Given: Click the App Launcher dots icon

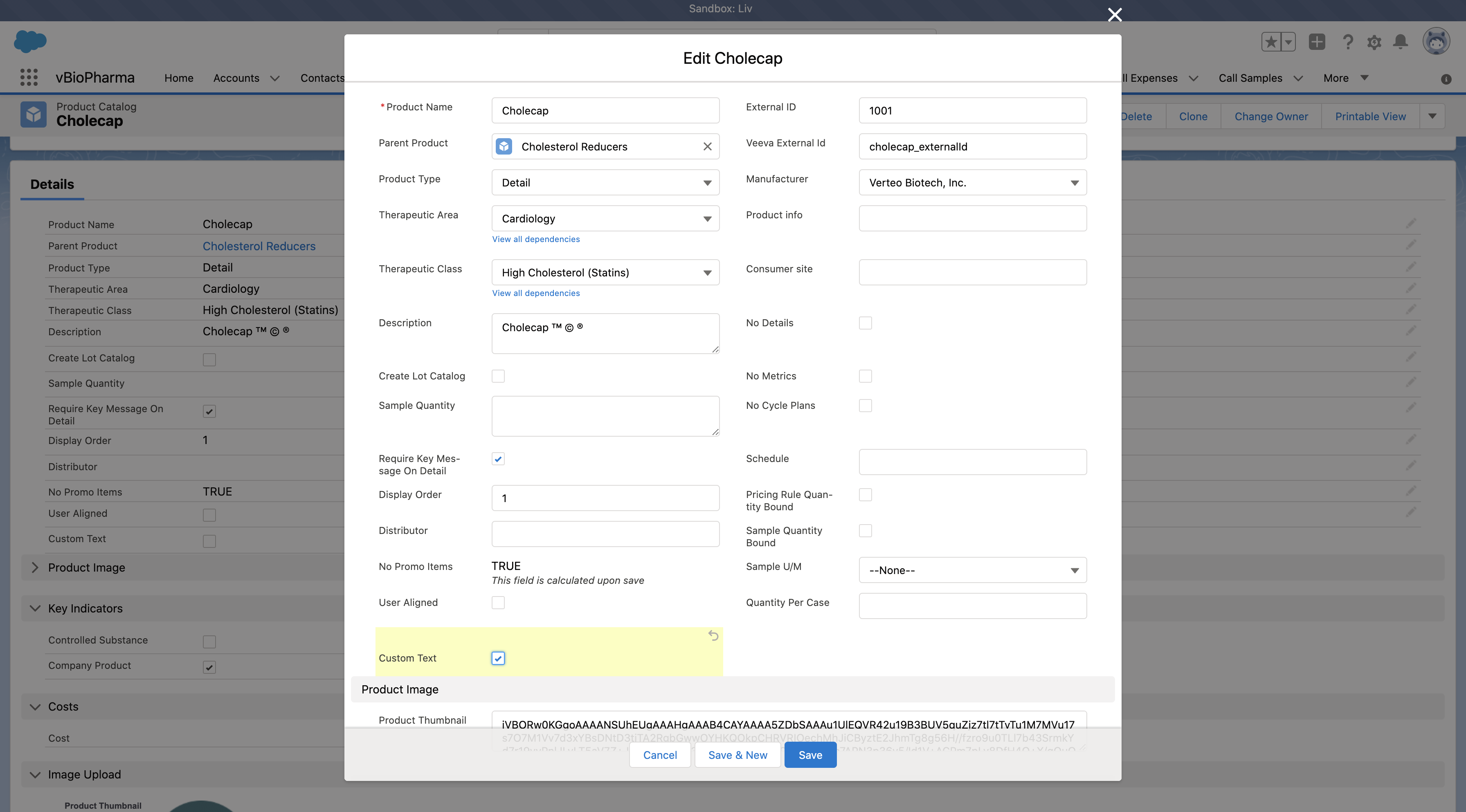Looking at the screenshot, I should point(29,77).
